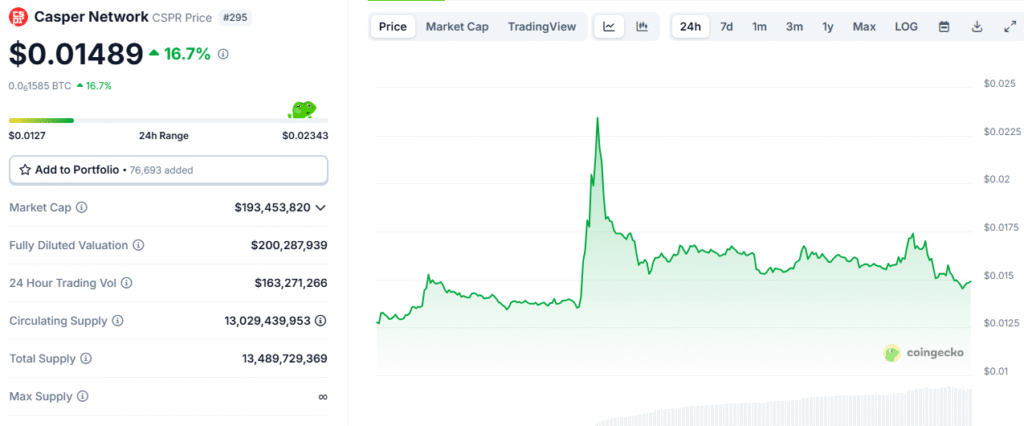Expand chart to fullscreen icon

[1010, 27]
